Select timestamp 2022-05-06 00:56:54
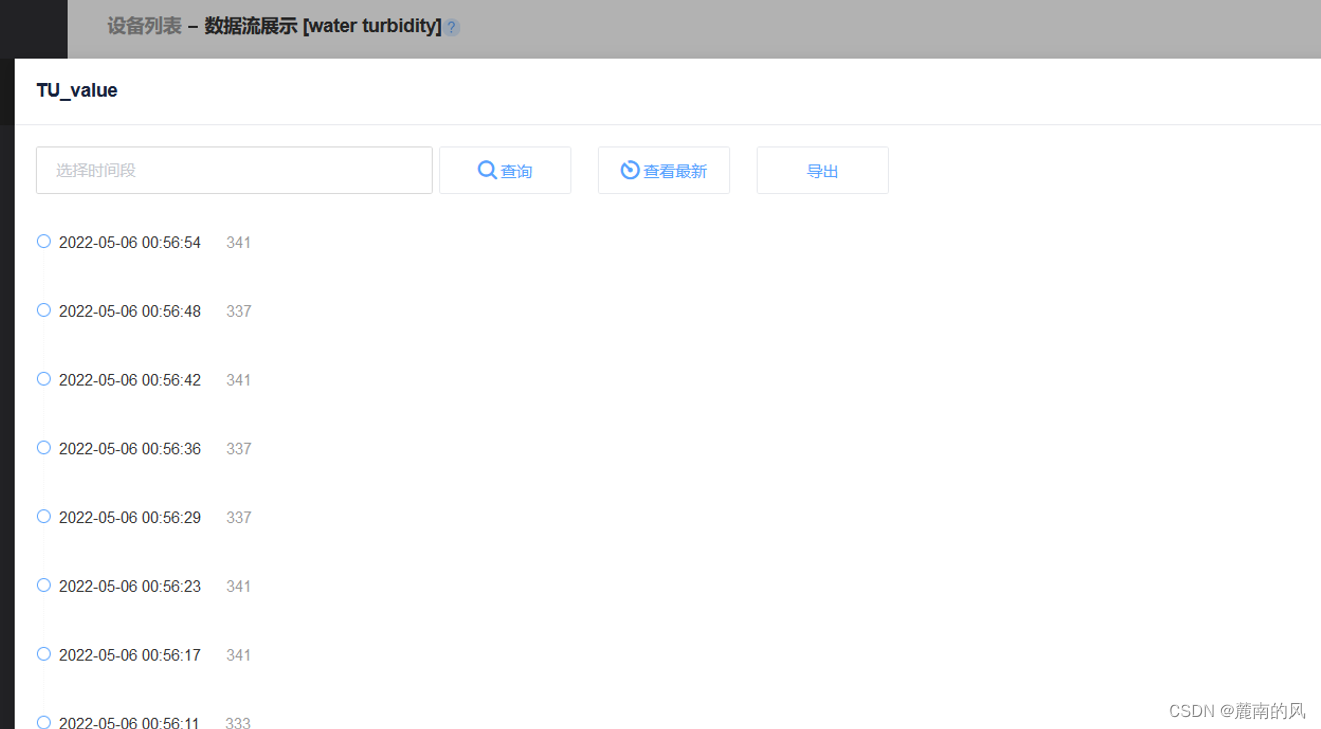The width and height of the screenshot is (1321, 729). pos(130,243)
